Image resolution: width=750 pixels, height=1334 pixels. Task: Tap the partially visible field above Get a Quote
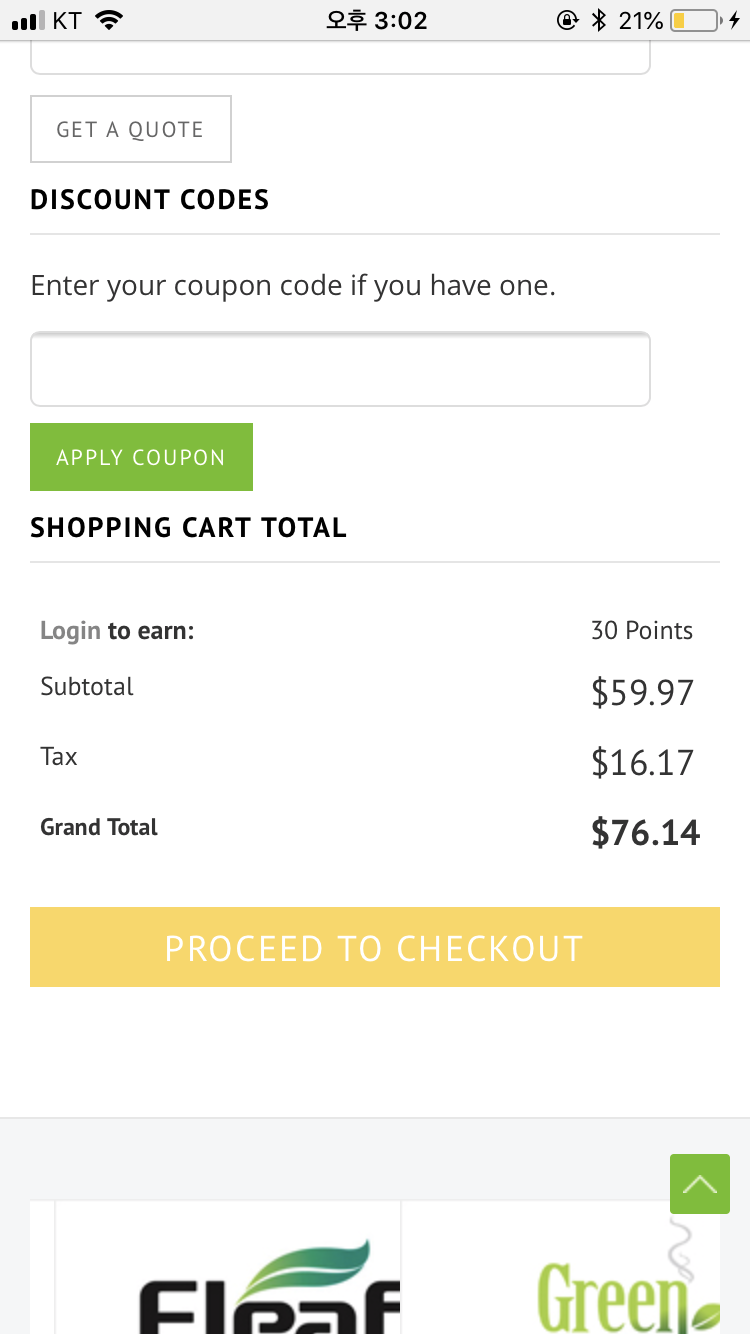point(340,58)
